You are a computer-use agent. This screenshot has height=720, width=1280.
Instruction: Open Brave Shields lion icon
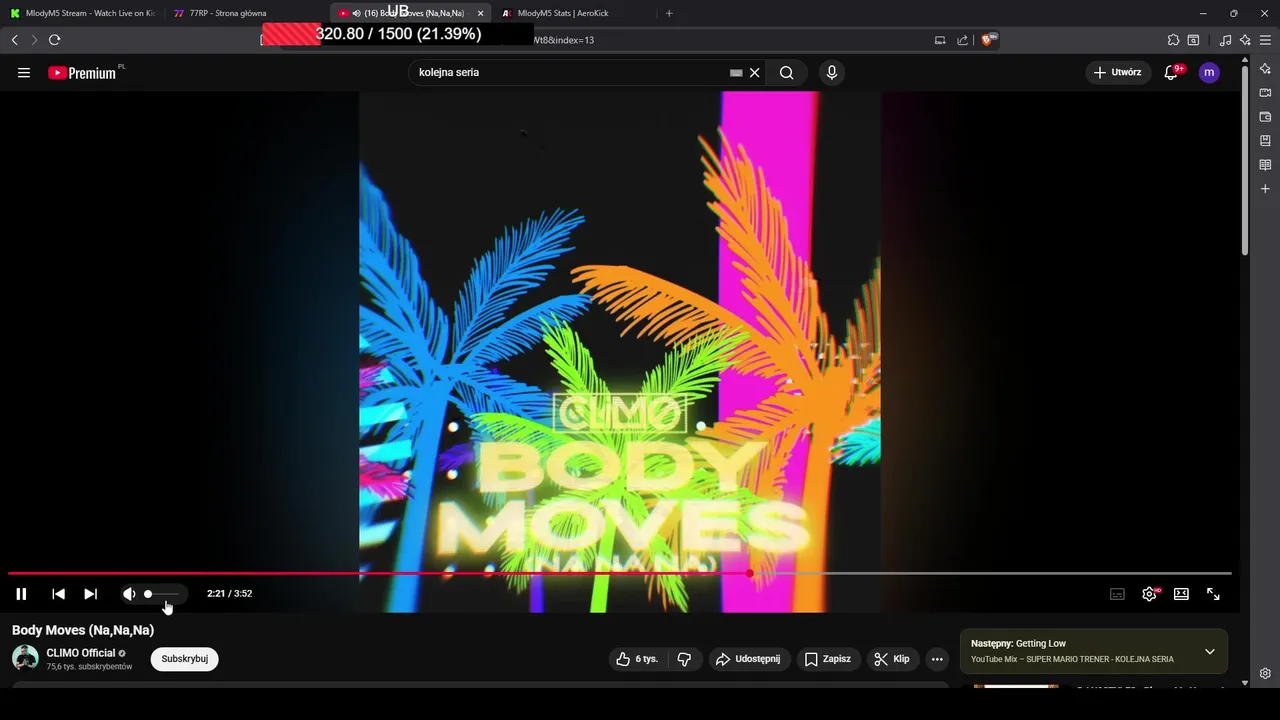[989, 40]
